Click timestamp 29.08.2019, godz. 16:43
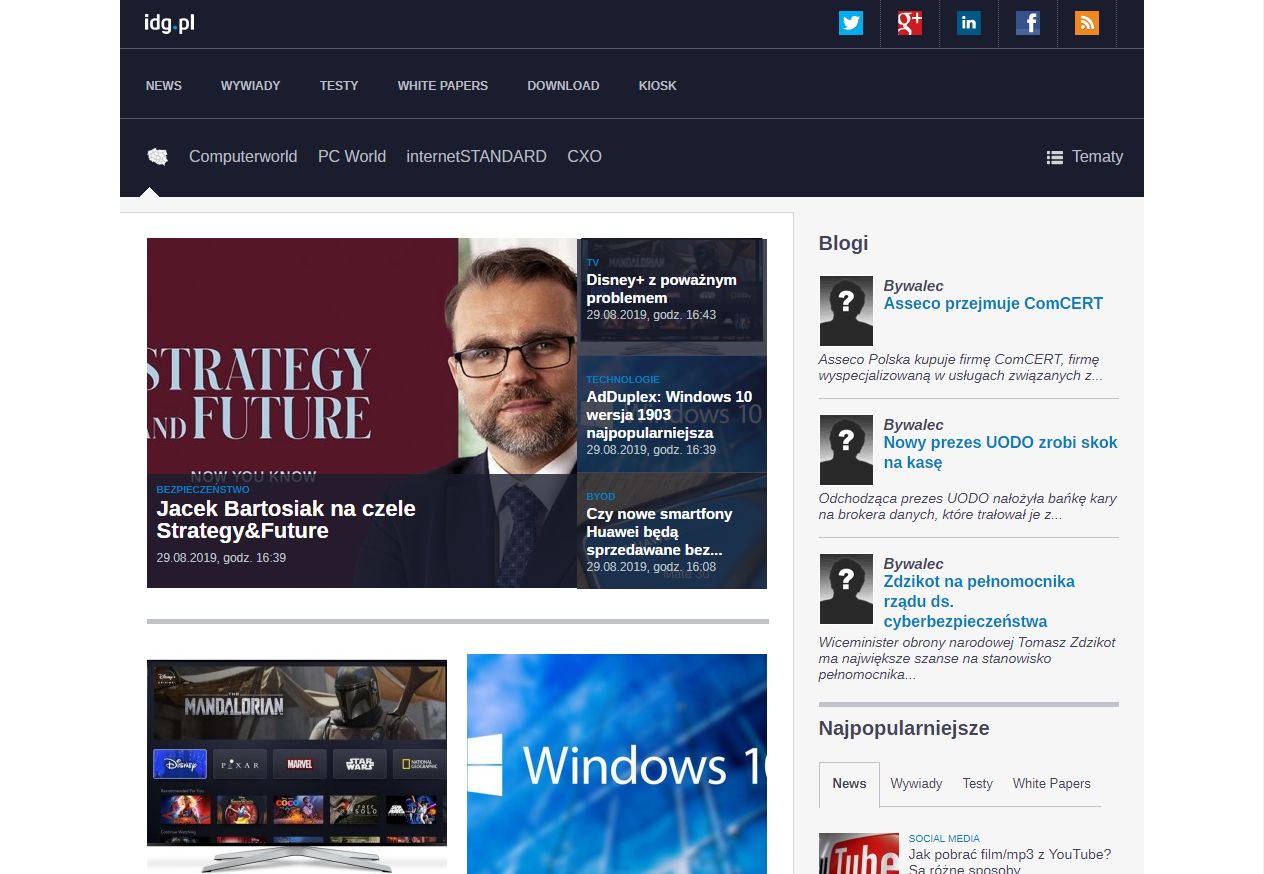 click(651, 315)
